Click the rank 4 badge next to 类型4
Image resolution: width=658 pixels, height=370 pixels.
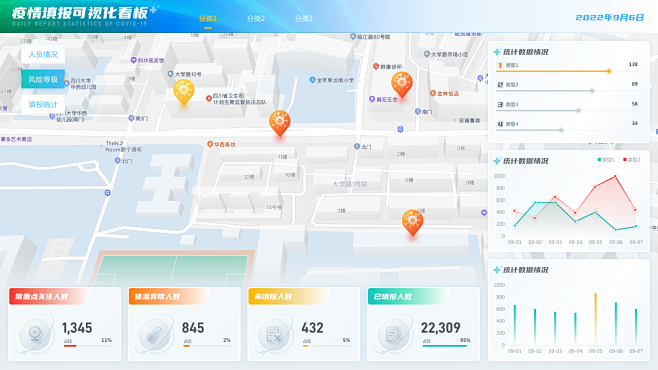click(500, 124)
